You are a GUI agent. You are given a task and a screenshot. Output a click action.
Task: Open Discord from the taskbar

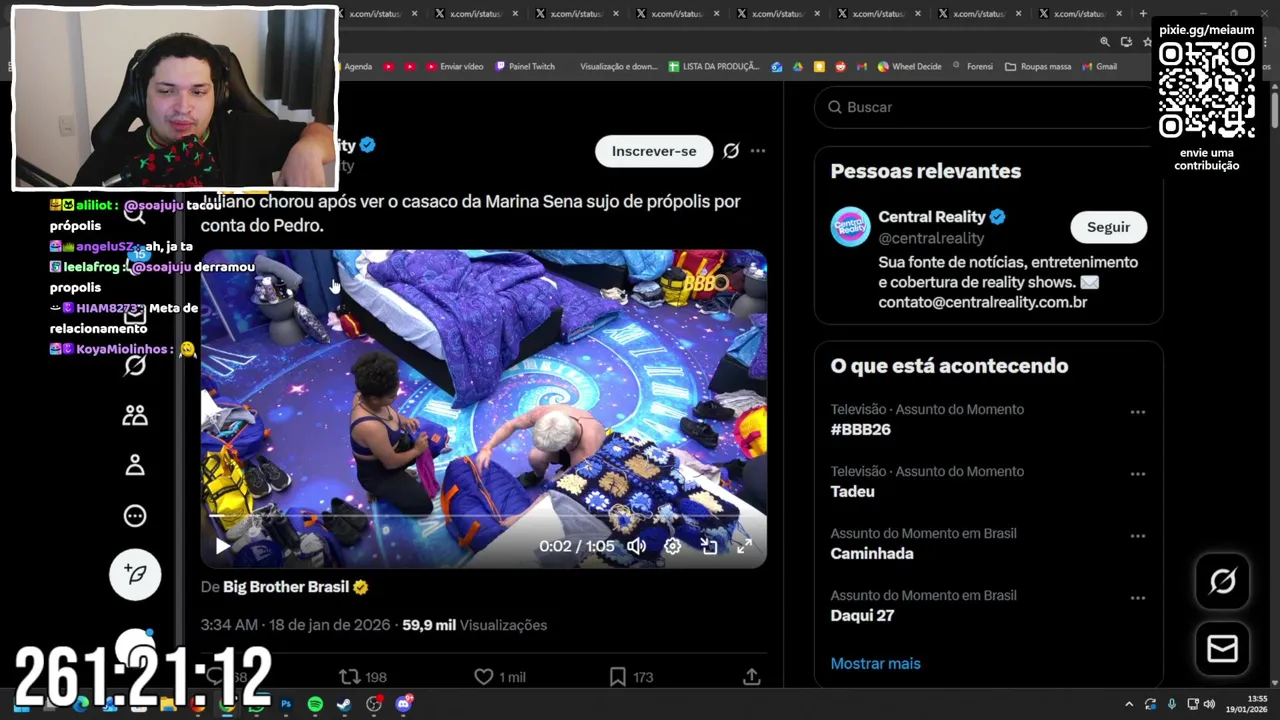[x=404, y=704]
